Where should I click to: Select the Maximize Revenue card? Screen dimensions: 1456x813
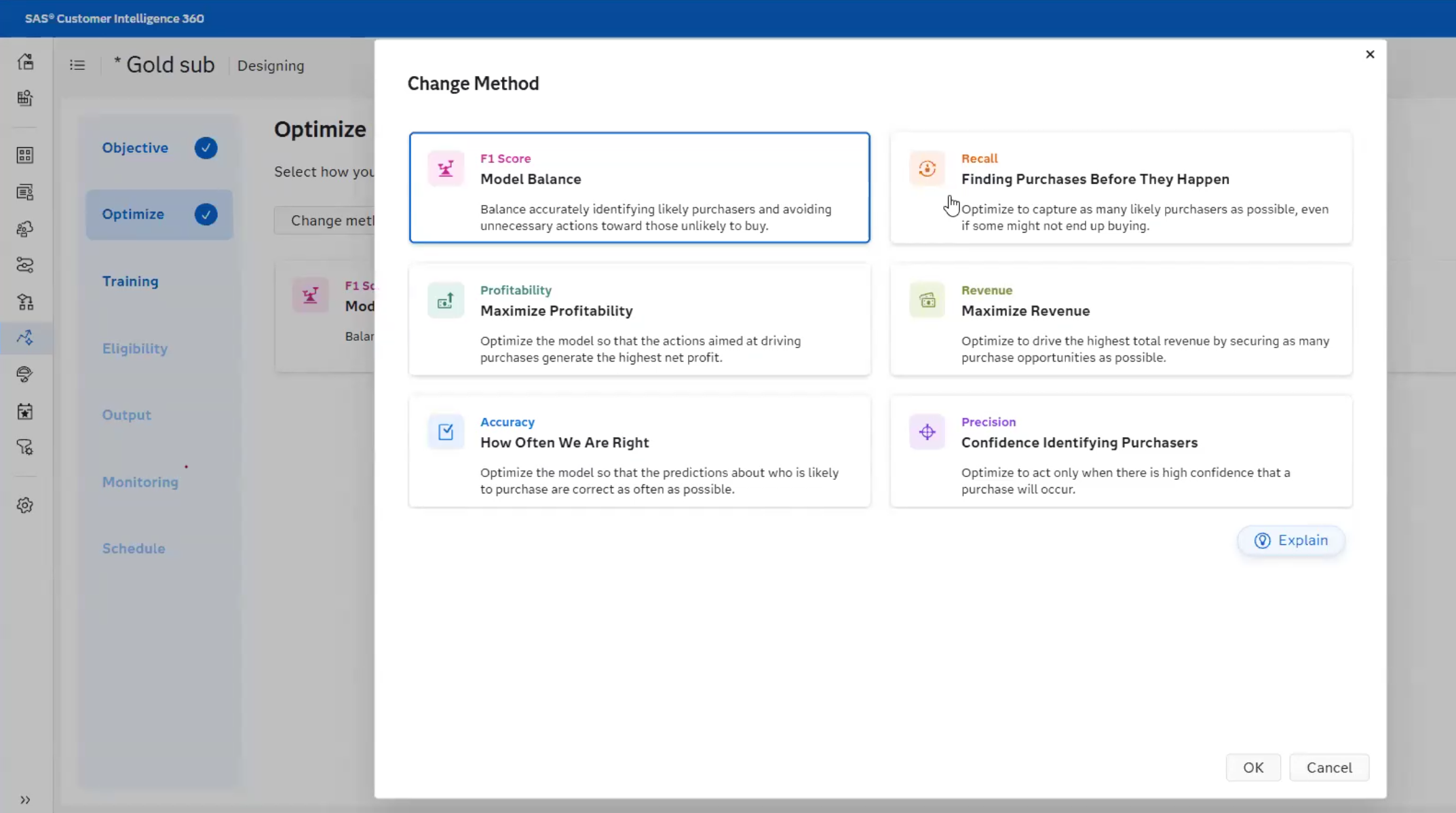click(x=1121, y=319)
